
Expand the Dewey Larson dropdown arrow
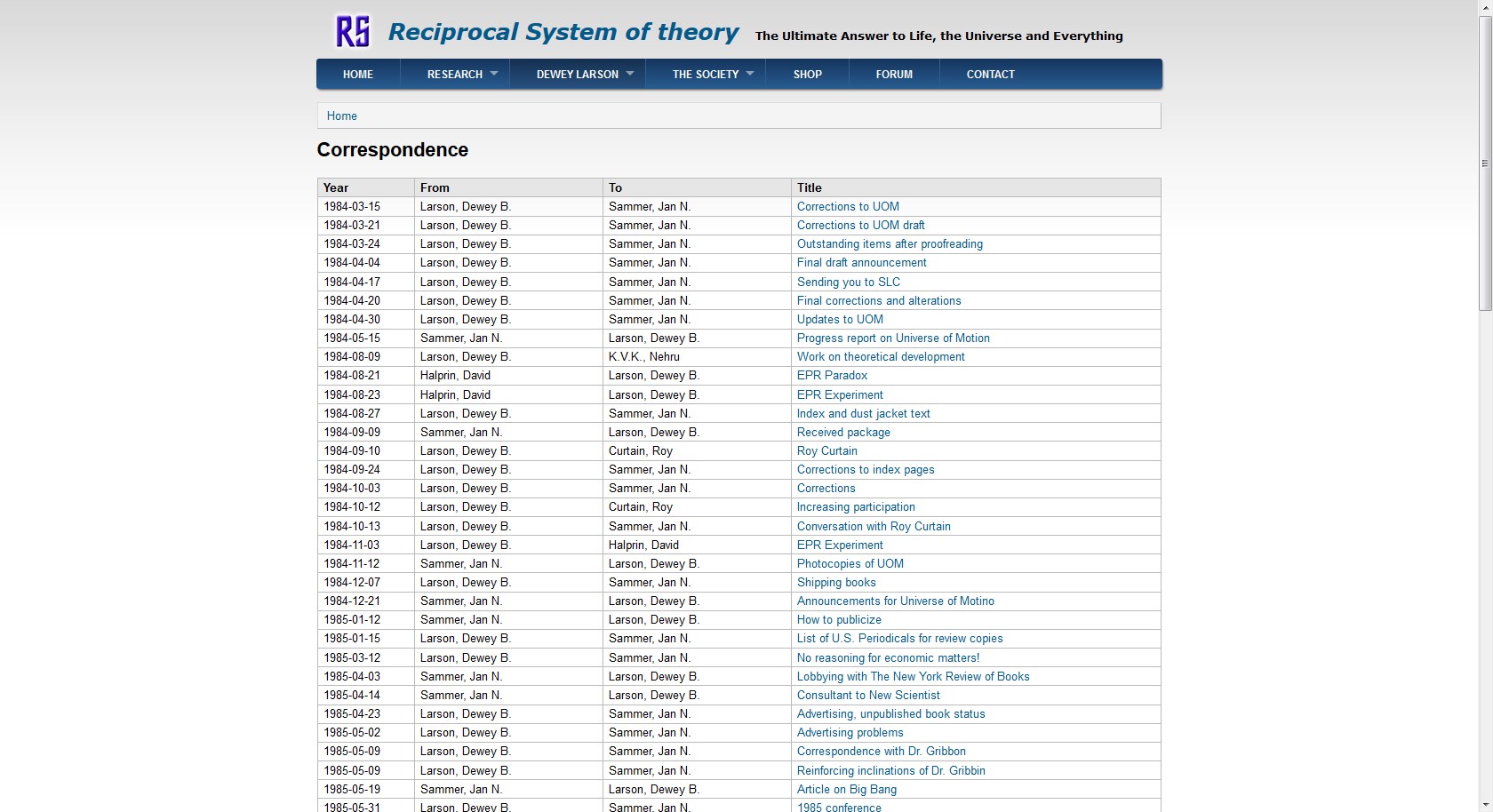tap(630, 74)
